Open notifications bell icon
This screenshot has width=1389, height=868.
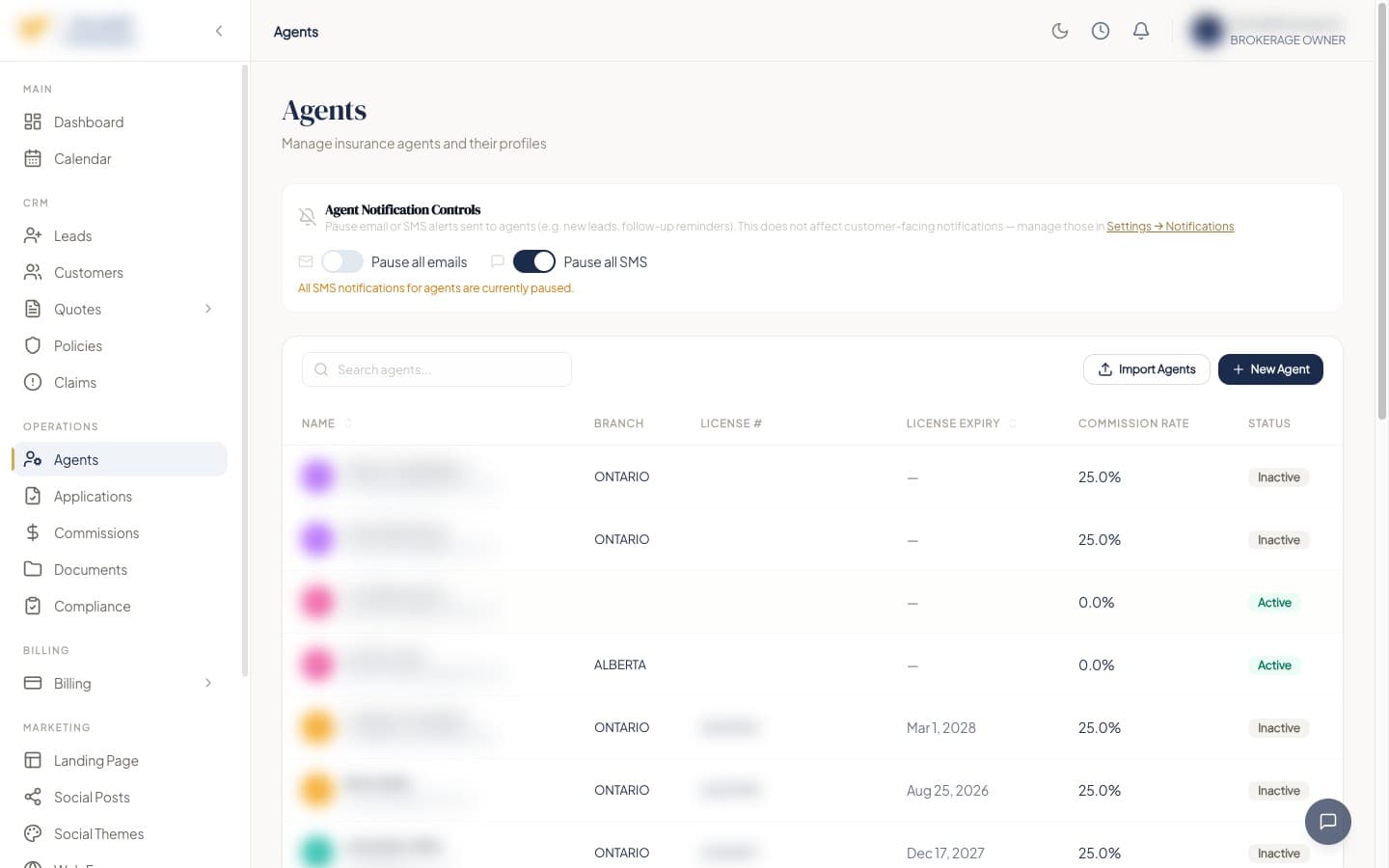click(1141, 31)
